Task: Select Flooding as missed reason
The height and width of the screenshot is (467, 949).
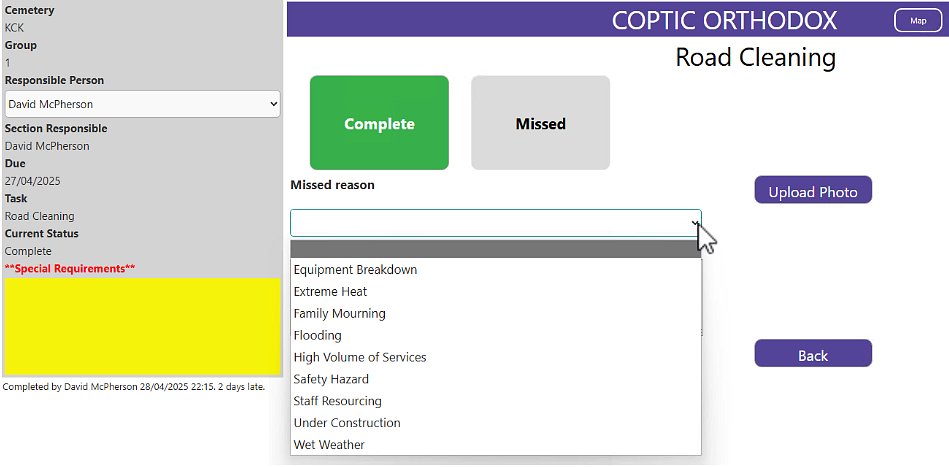Action: (318, 336)
